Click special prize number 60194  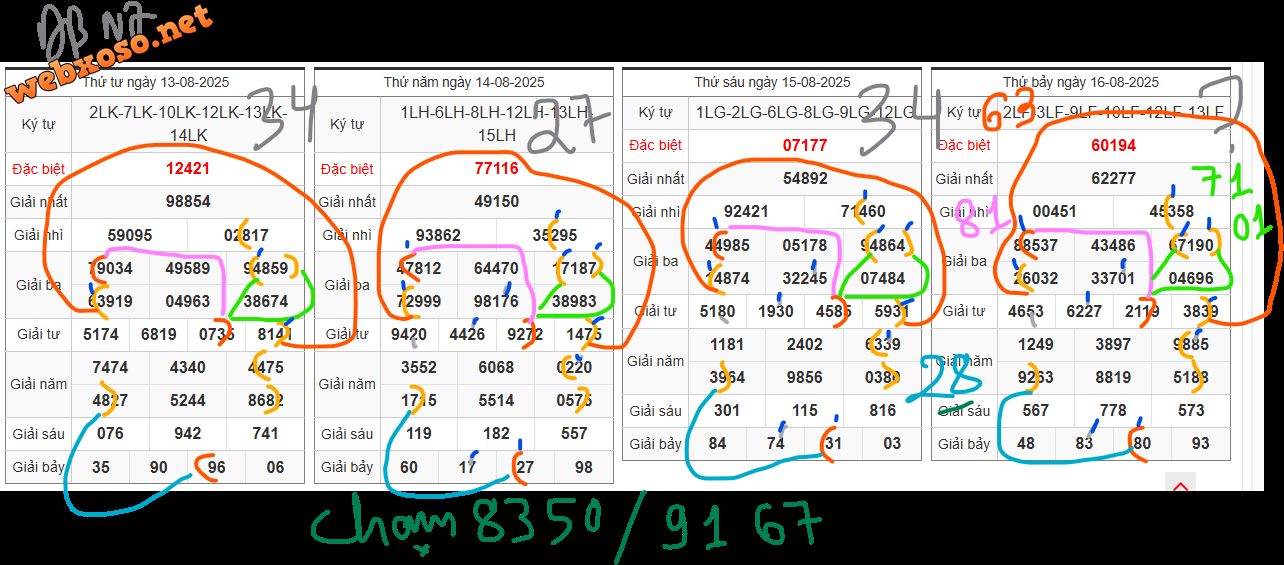coord(1113,146)
